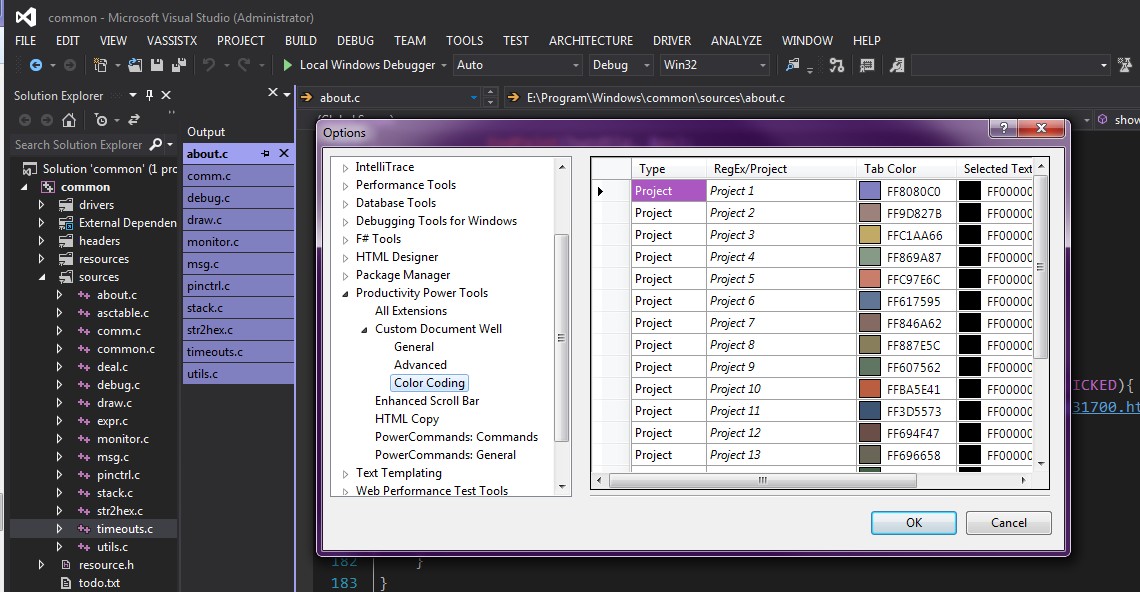Switch to the str2hex.c document tab
This screenshot has height=592, width=1140.
(238, 329)
